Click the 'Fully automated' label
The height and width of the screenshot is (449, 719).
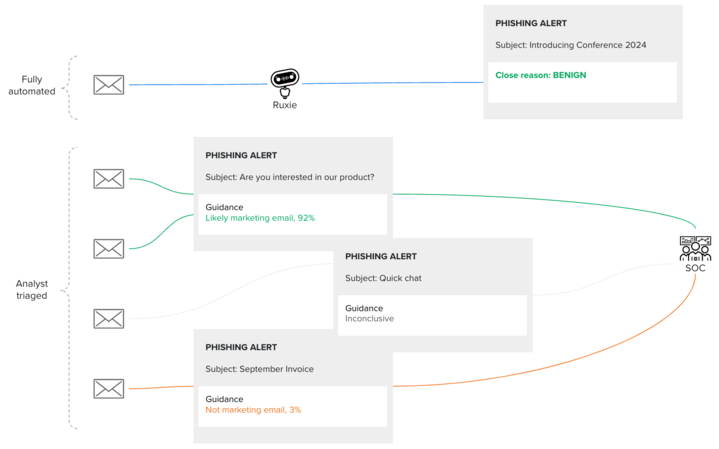tap(32, 85)
